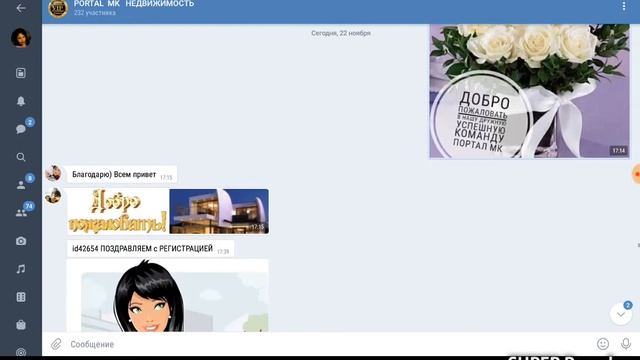Jump to latest messages with down chevron

(x=620, y=314)
